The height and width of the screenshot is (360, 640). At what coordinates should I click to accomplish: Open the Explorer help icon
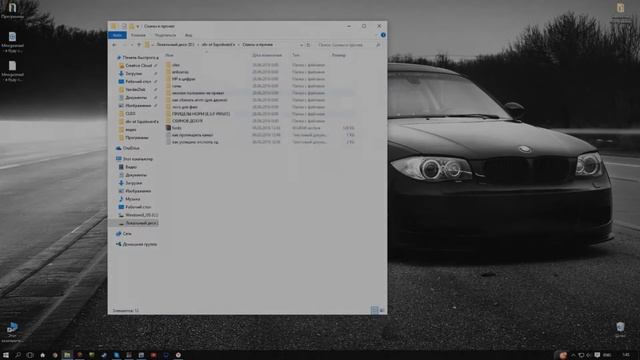coord(383,35)
